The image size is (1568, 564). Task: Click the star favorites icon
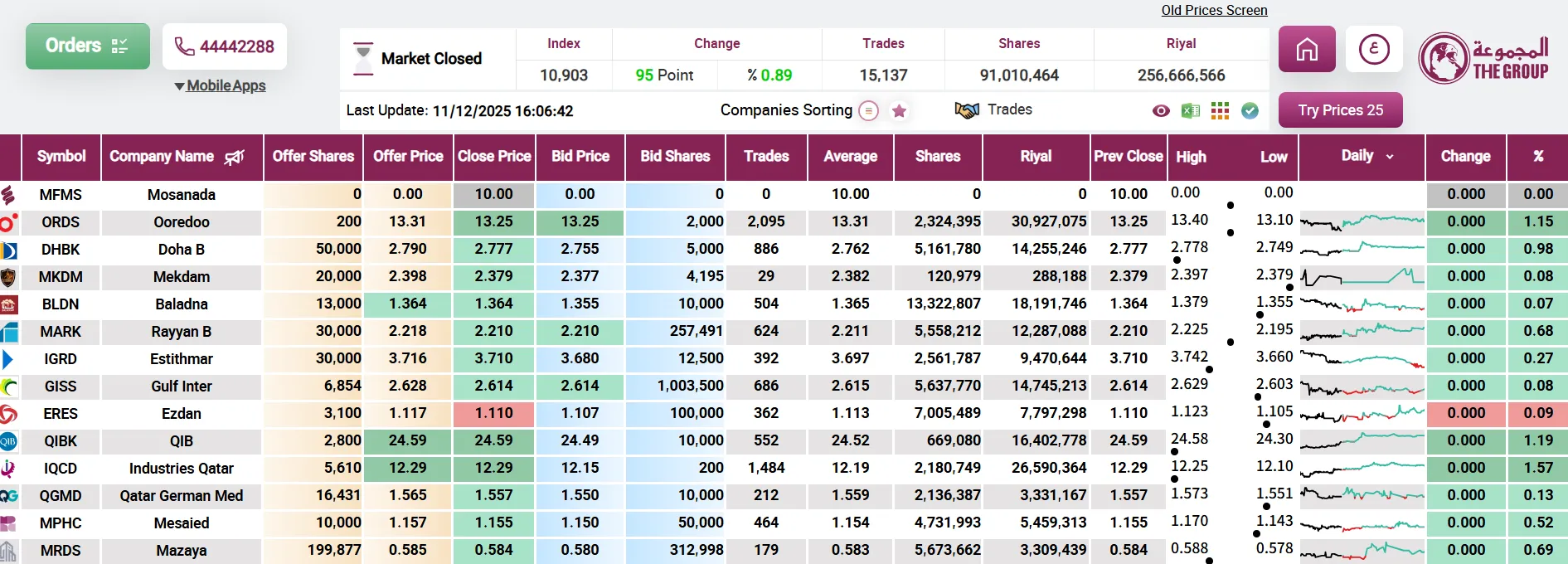point(899,111)
